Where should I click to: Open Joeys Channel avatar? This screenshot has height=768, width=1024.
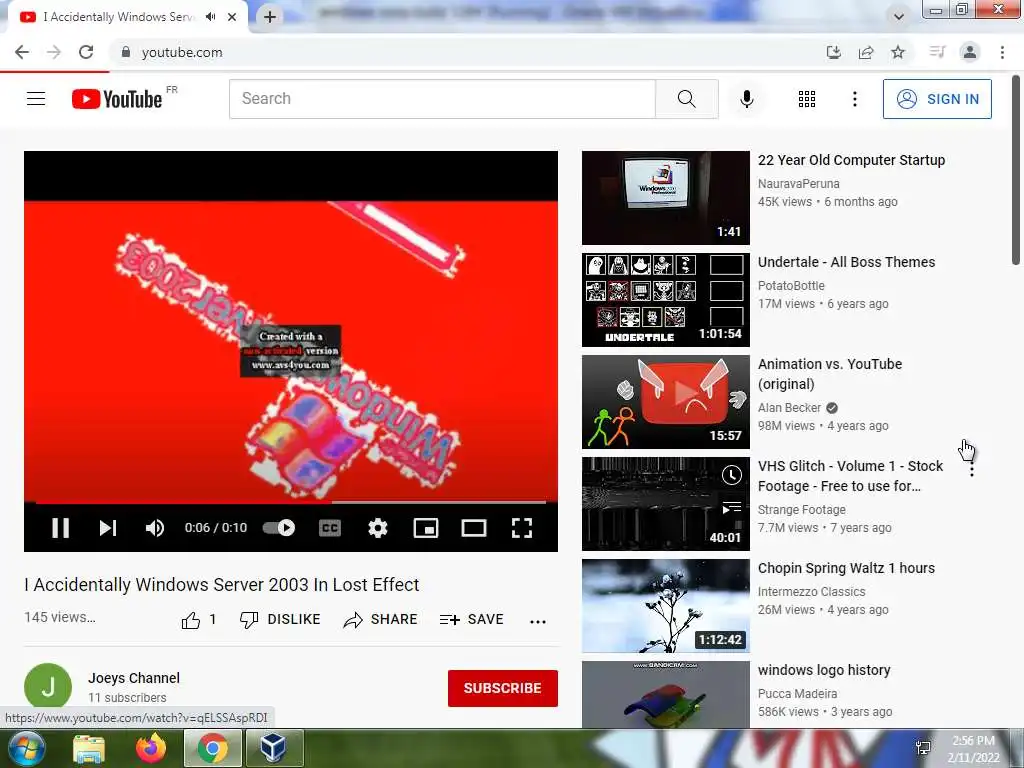[48, 687]
